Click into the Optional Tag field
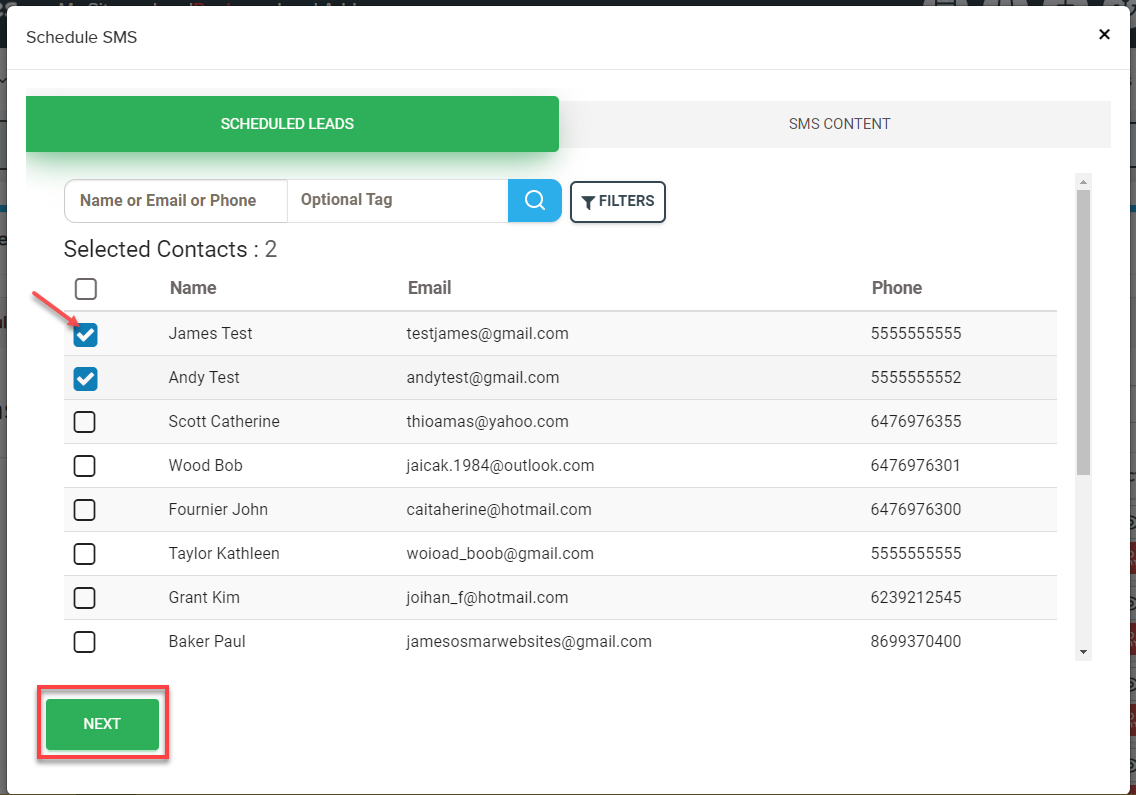 pyautogui.click(x=397, y=200)
